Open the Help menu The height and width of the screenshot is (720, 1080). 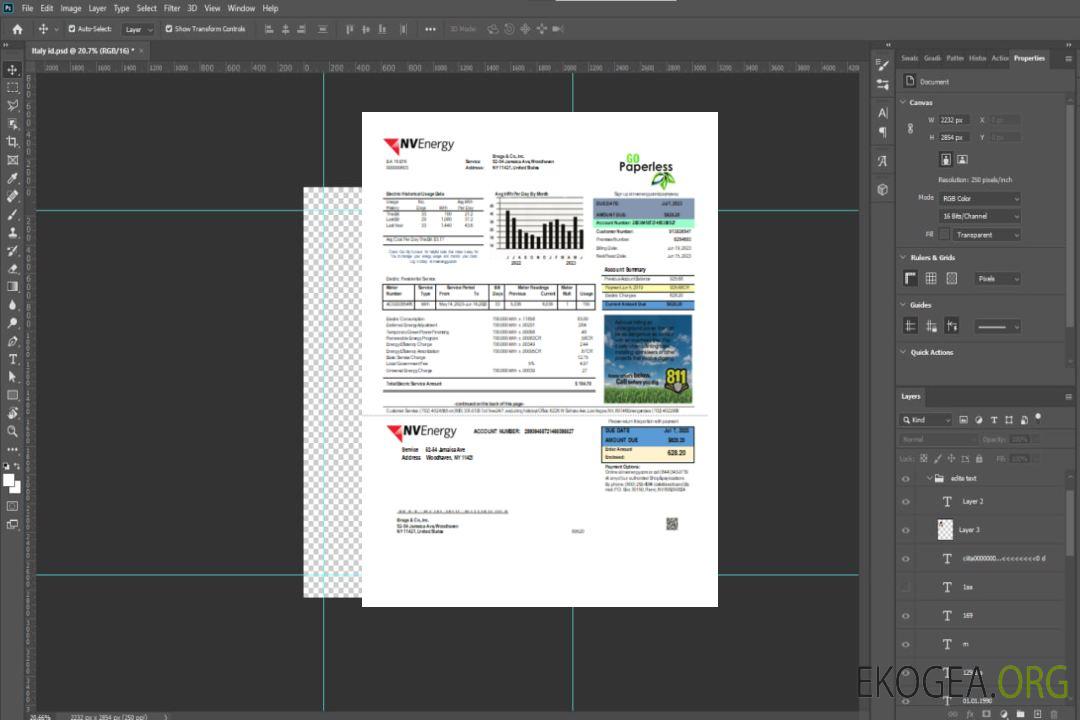[x=270, y=8]
